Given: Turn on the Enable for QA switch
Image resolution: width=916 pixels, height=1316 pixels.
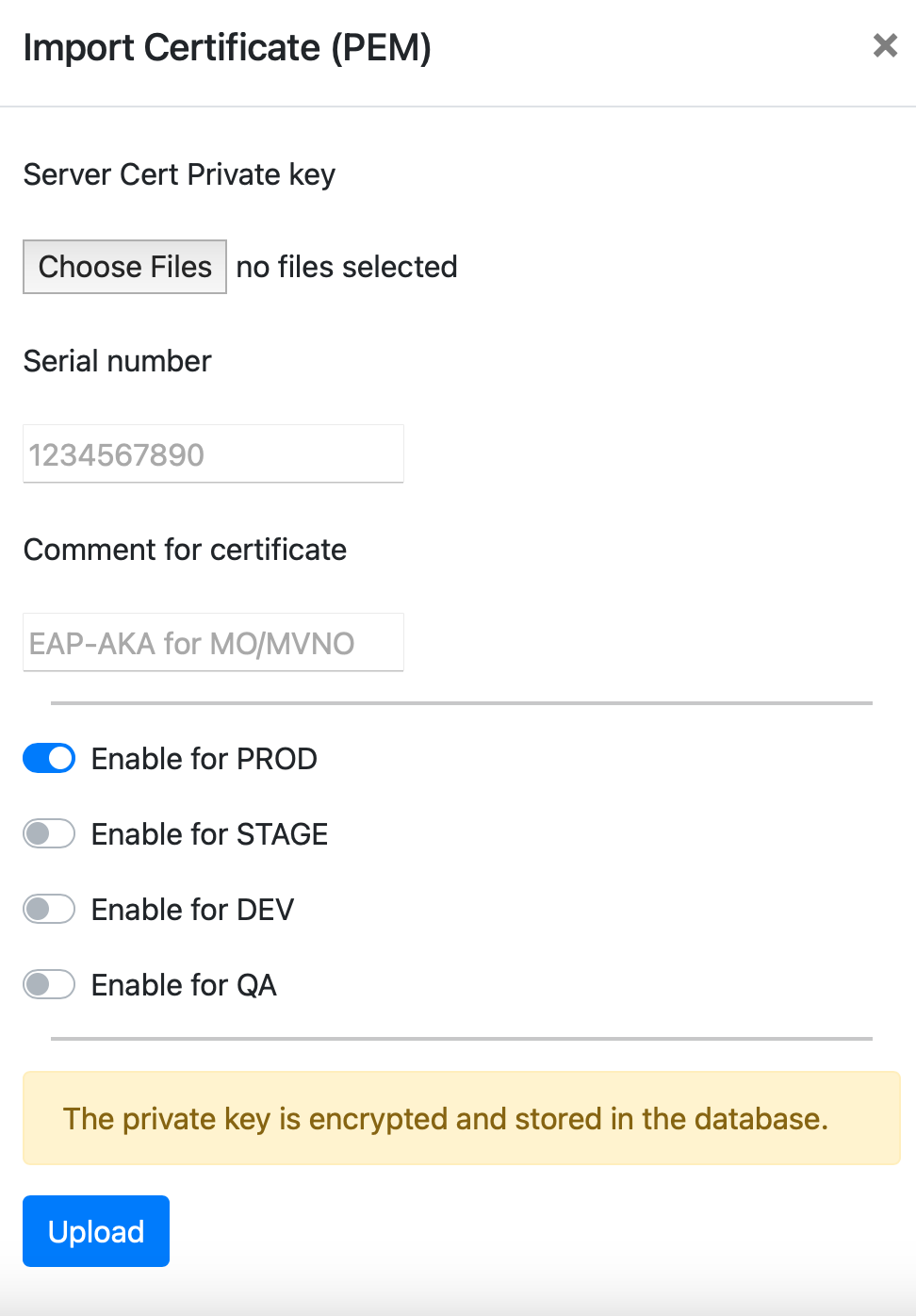Looking at the screenshot, I should click(x=49, y=985).
